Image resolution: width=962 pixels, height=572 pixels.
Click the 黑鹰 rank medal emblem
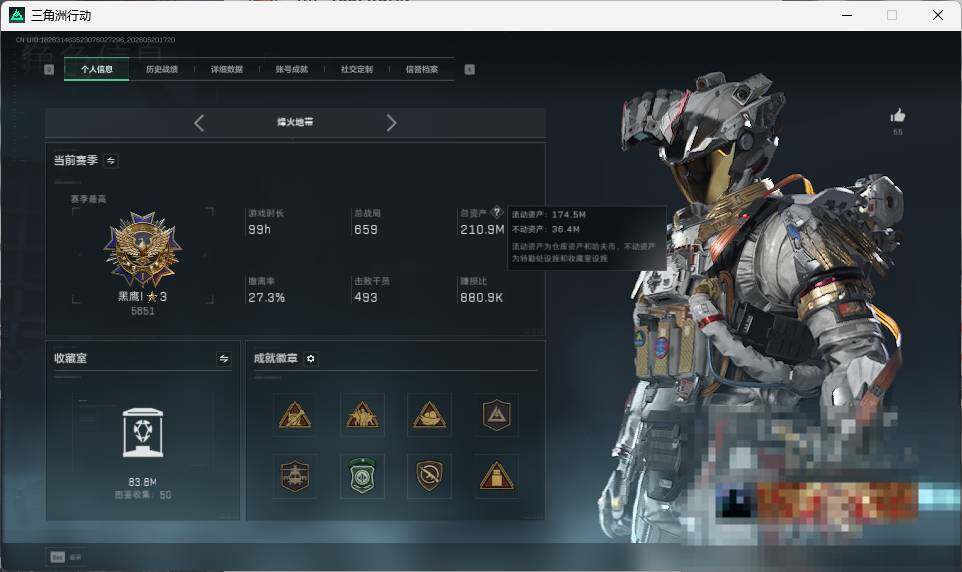coord(142,249)
